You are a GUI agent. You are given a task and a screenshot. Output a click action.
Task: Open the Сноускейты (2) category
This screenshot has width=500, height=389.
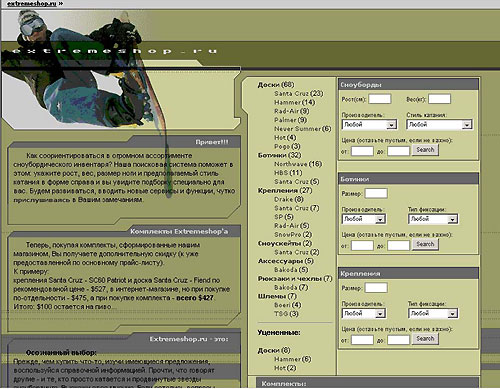(285, 243)
